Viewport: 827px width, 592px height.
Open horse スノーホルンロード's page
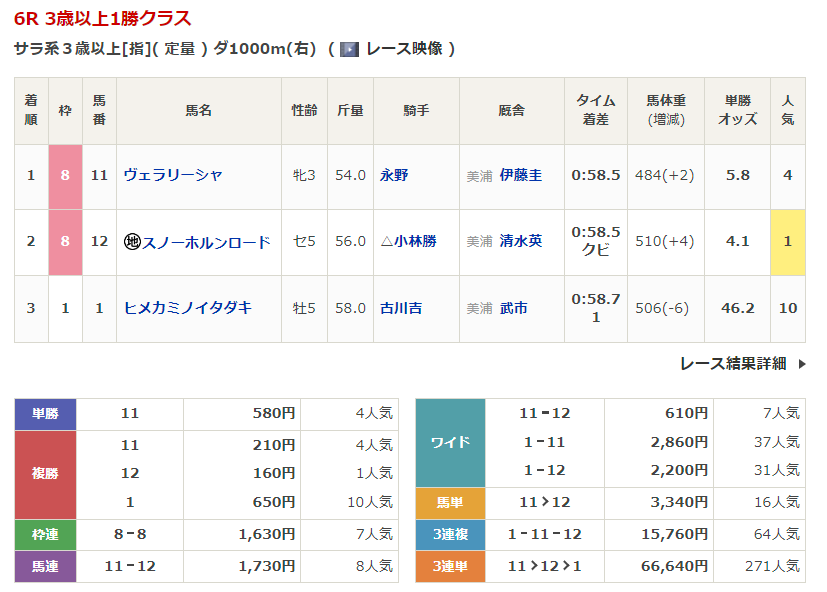(x=206, y=242)
